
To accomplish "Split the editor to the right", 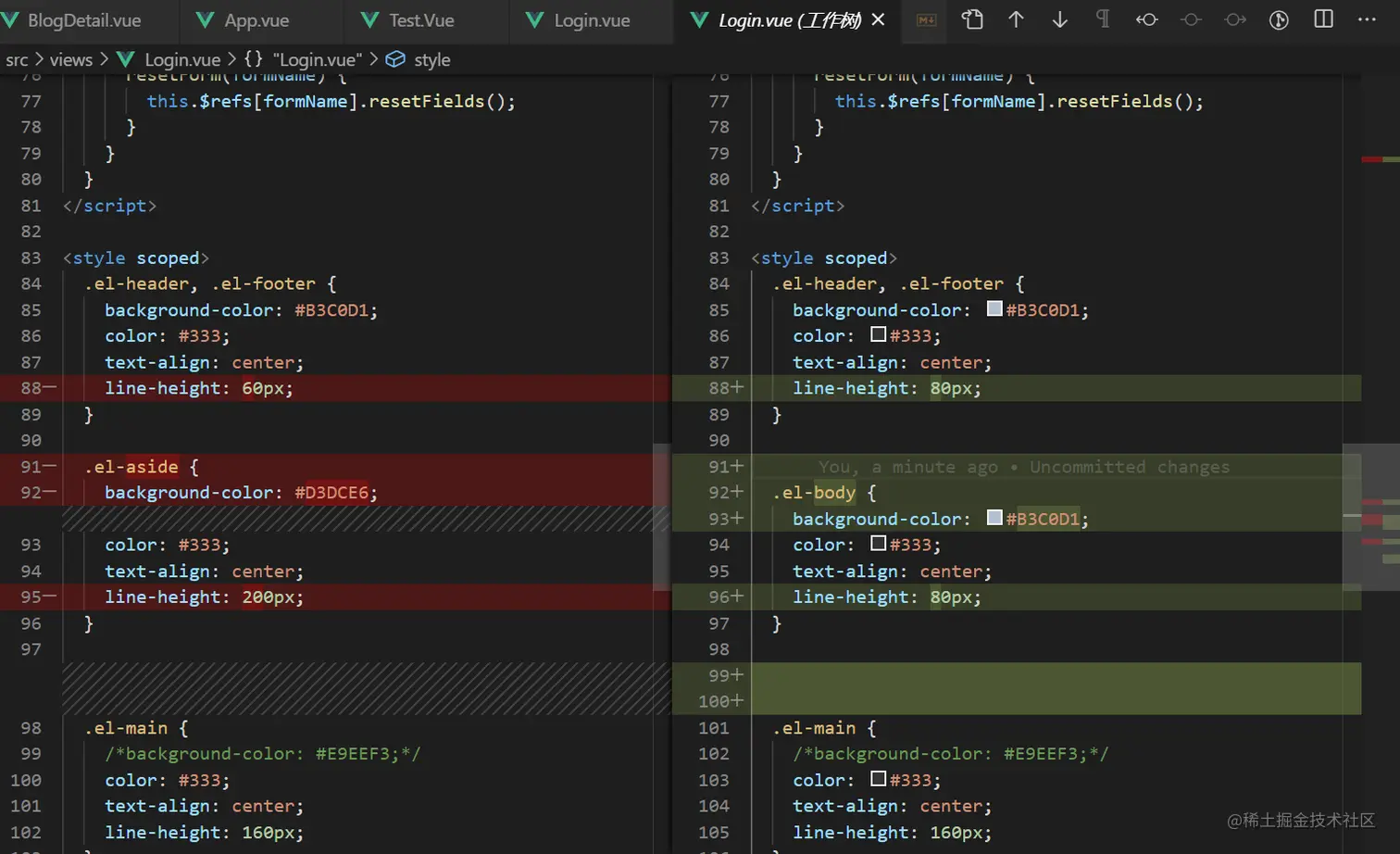I will (1324, 19).
